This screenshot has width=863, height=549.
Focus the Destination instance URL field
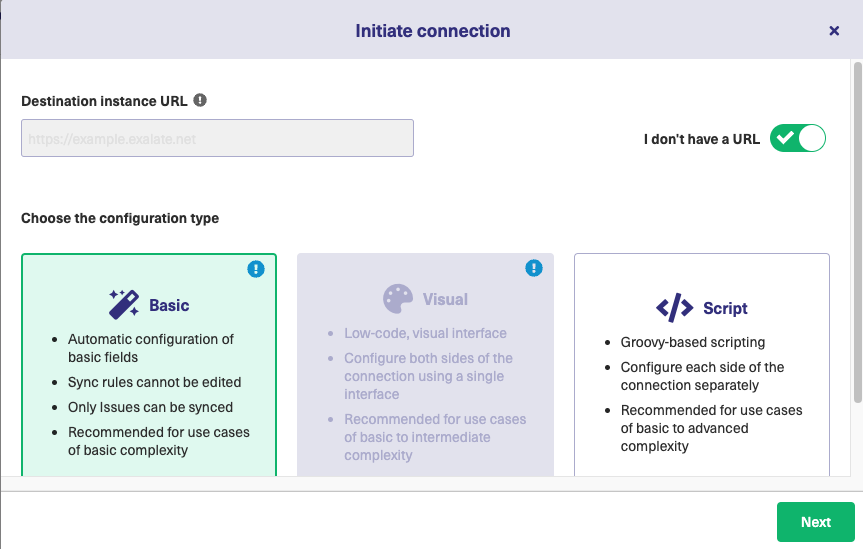point(217,139)
